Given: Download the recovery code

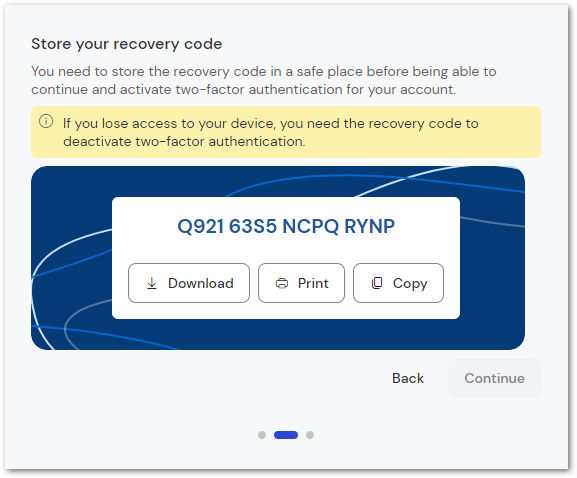Looking at the screenshot, I should pyautogui.click(x=189, y=283).
